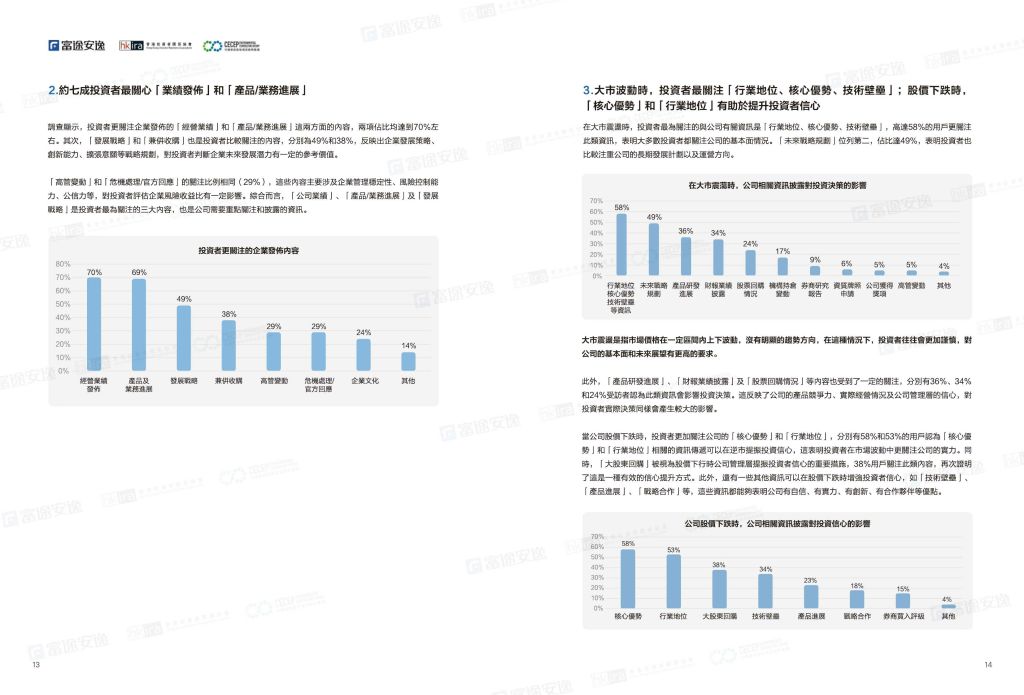This screenshot has width=1024, height=695.
Task: Click the 企業文化 axis label
Action: tap(364, 381)
